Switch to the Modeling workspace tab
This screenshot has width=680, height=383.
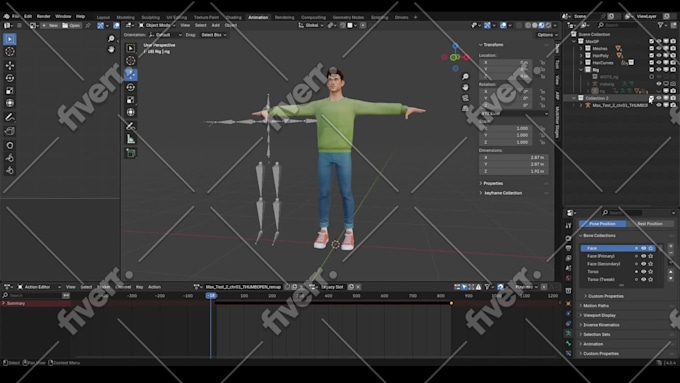[126, 17]
